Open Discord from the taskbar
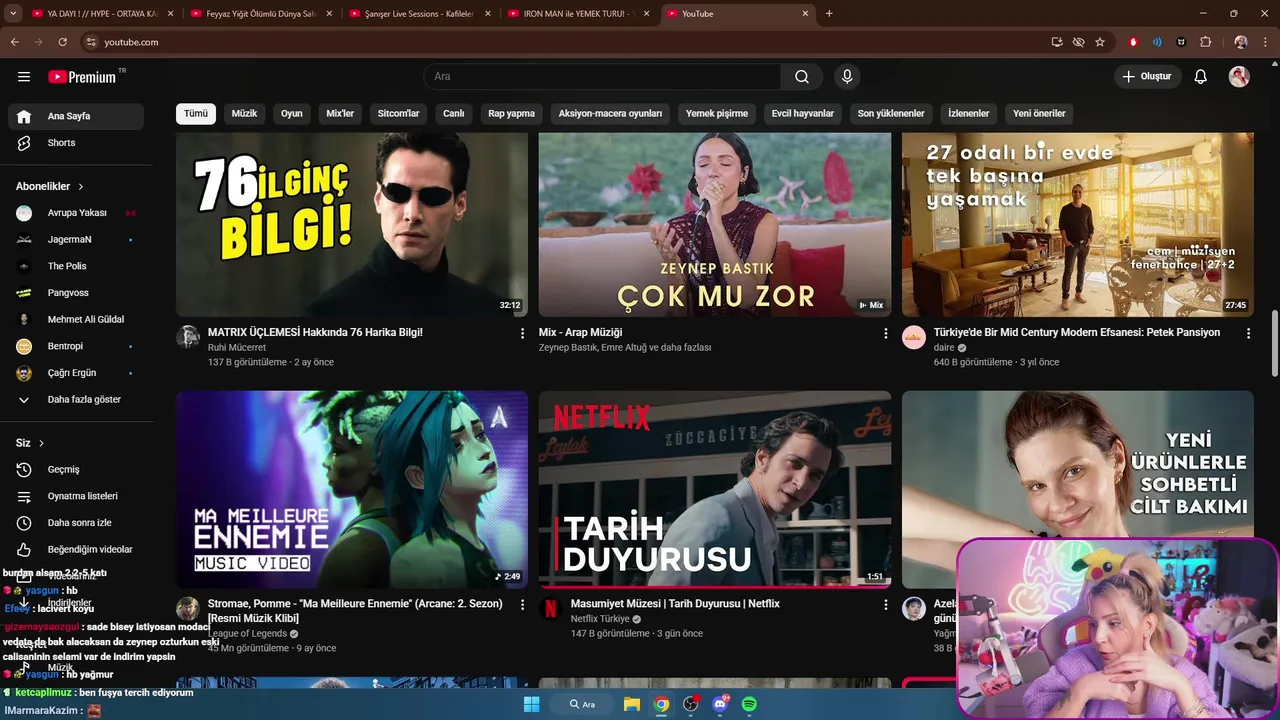This screenshot has height=720, width=1280. coord(720,704)
